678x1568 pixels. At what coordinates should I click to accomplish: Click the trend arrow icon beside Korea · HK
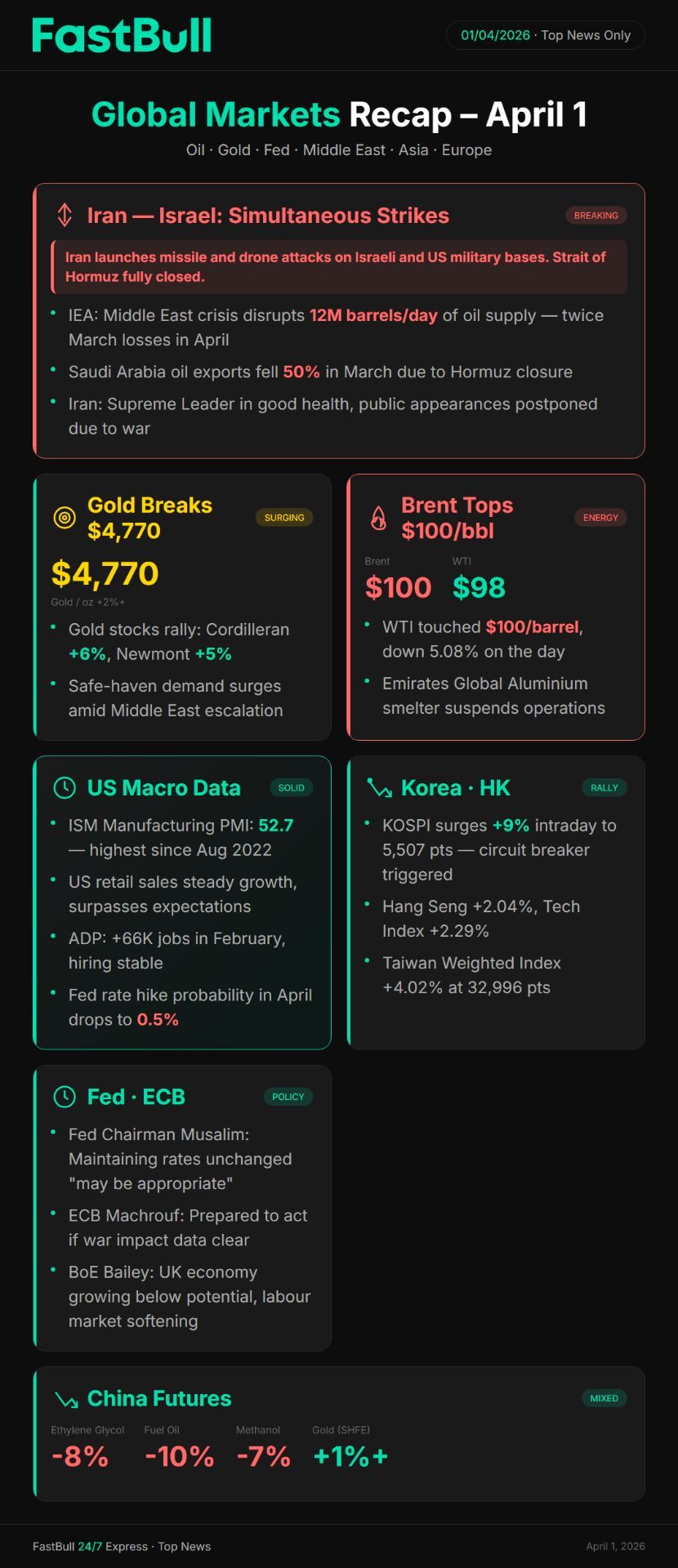coord(379,788)
